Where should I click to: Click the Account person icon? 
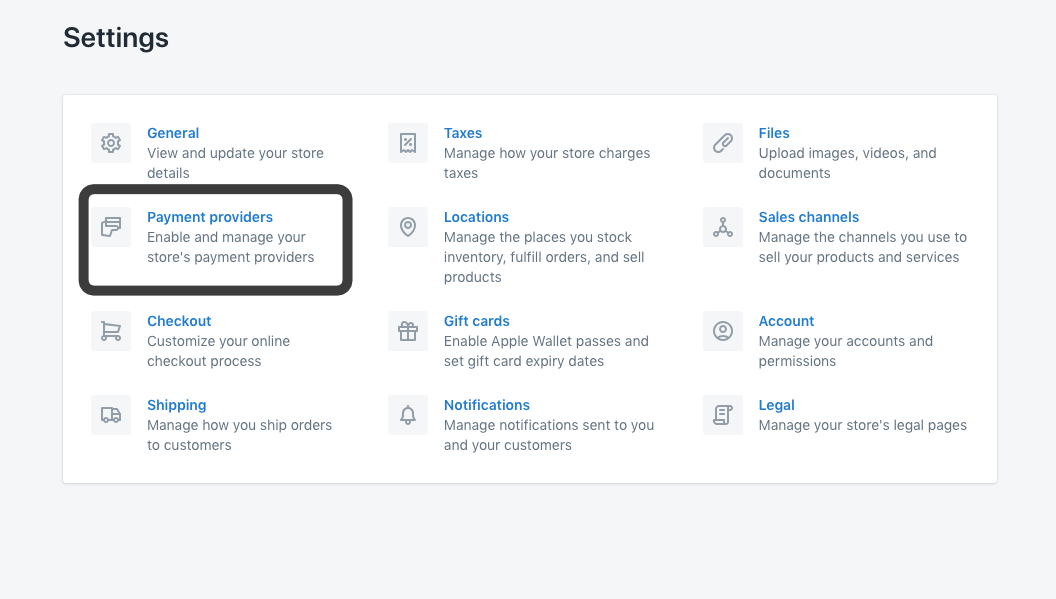coord(723,331)
